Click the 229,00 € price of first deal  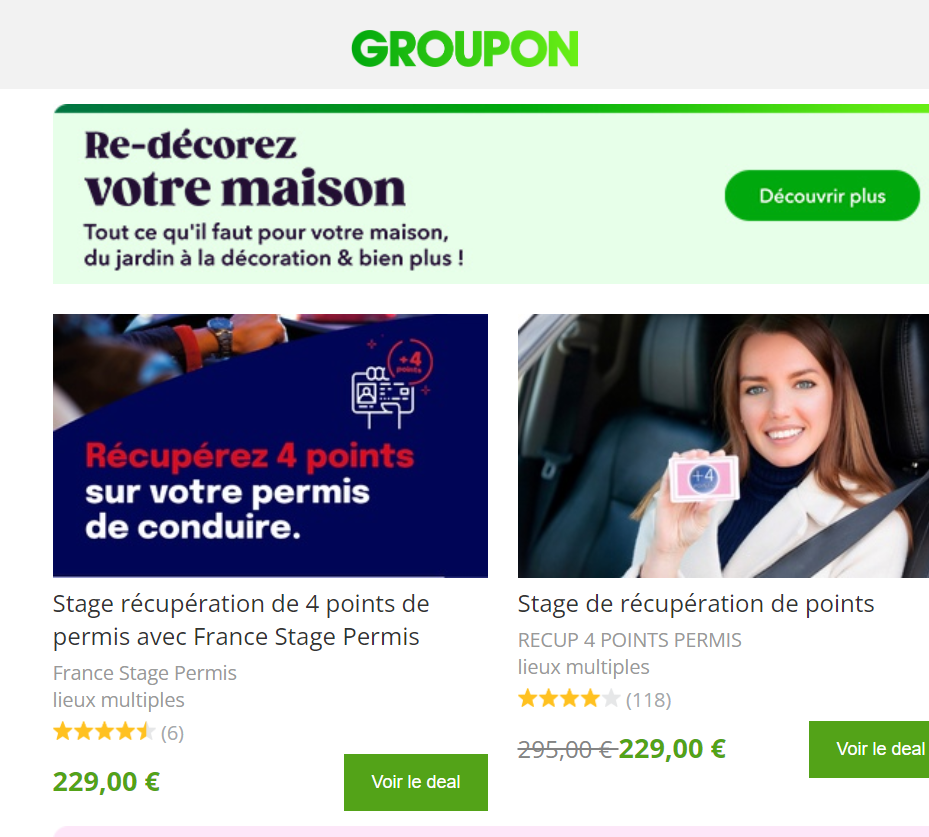[107, 781]
